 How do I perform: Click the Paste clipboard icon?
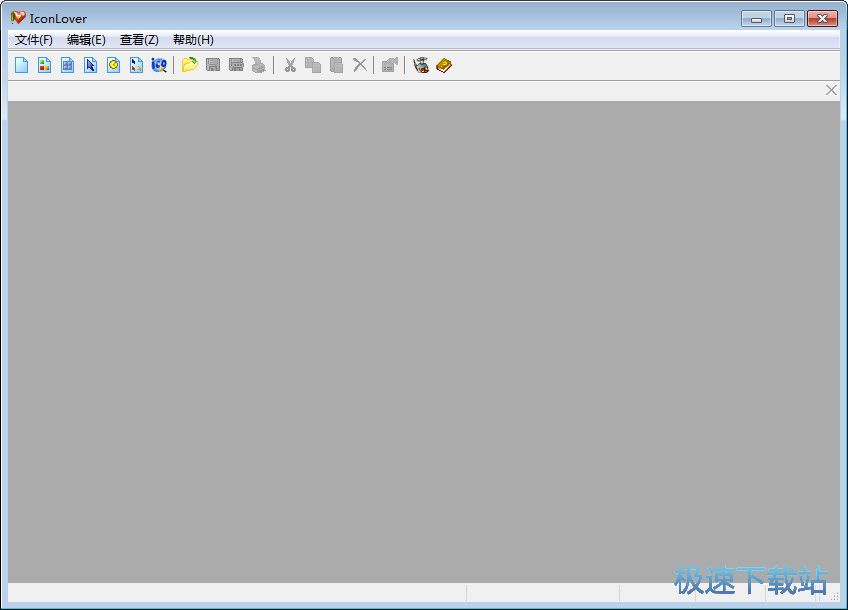tap(336, 65)
